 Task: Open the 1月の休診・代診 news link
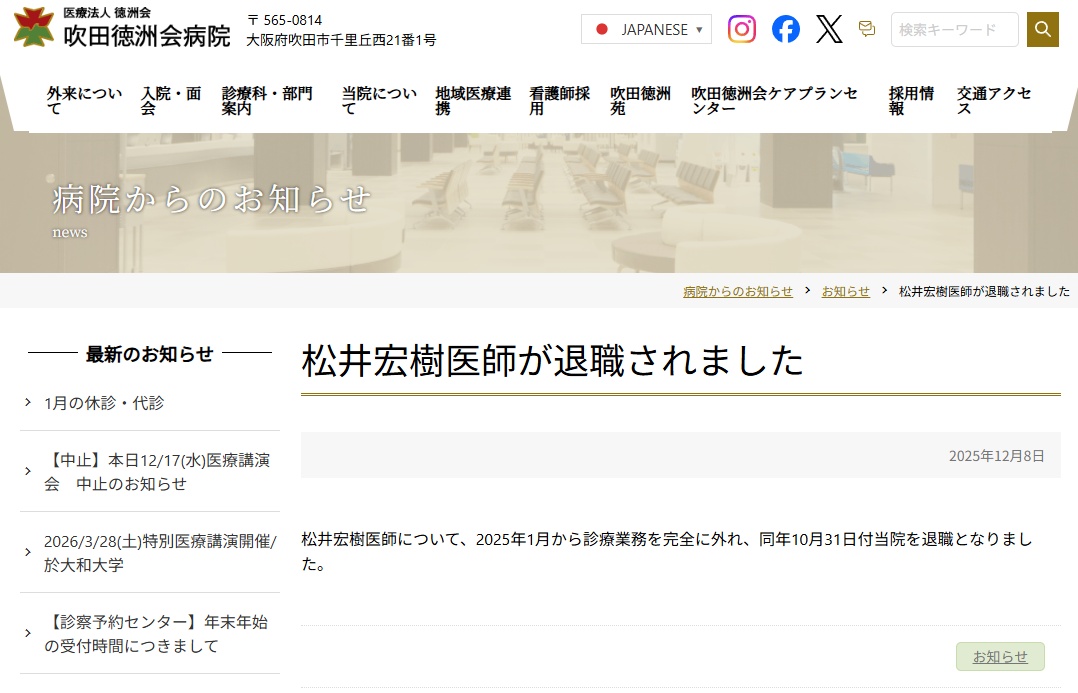tap(104, 403)
